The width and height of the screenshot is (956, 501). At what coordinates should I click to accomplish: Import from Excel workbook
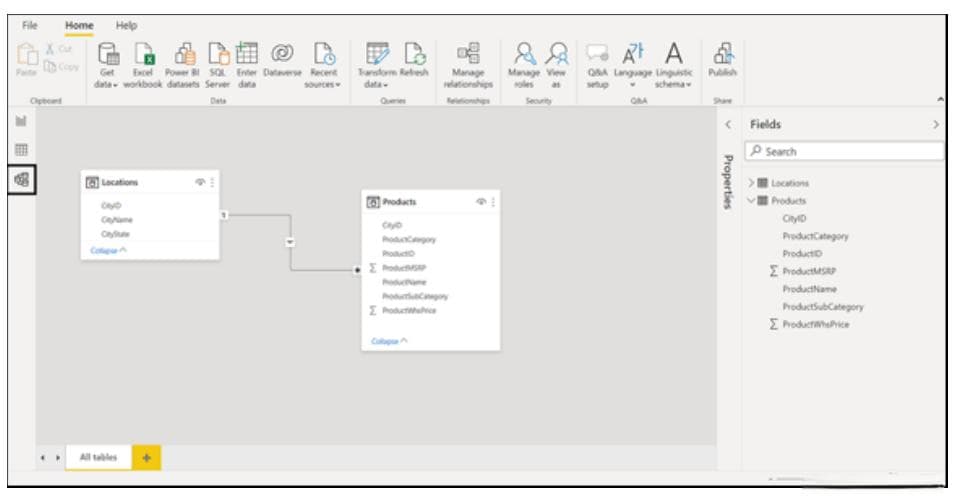coord(143,66)
